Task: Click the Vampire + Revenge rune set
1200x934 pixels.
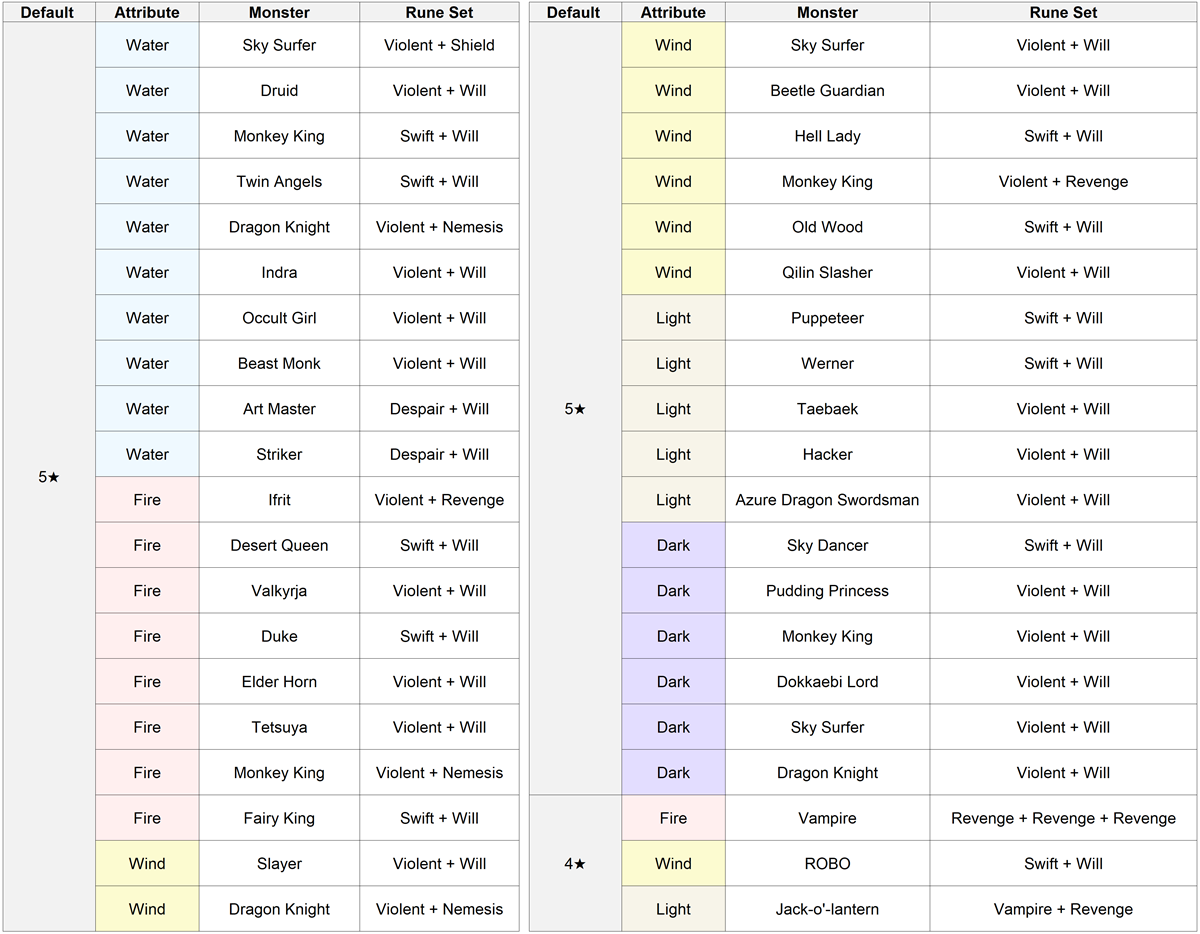Action: pyautogui.click(x=1063, y=909)
